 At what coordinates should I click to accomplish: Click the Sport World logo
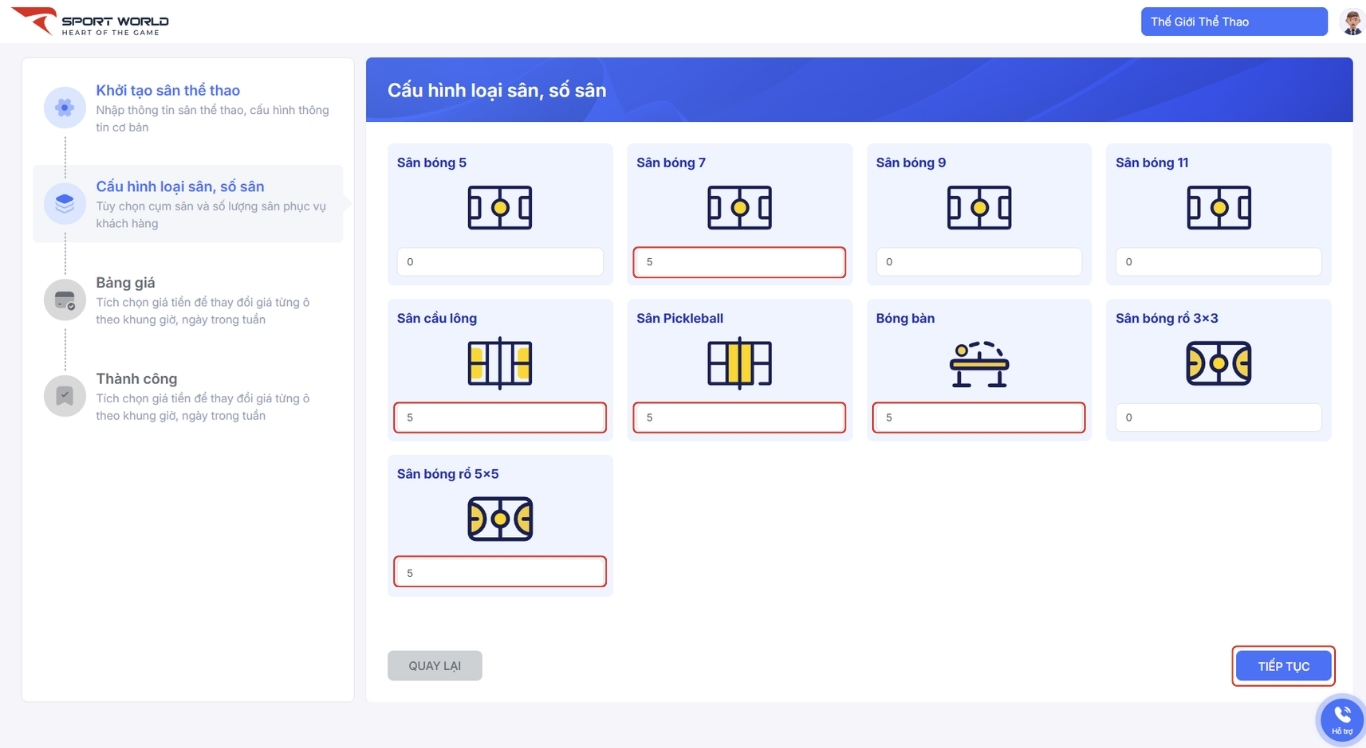(90, 22)
